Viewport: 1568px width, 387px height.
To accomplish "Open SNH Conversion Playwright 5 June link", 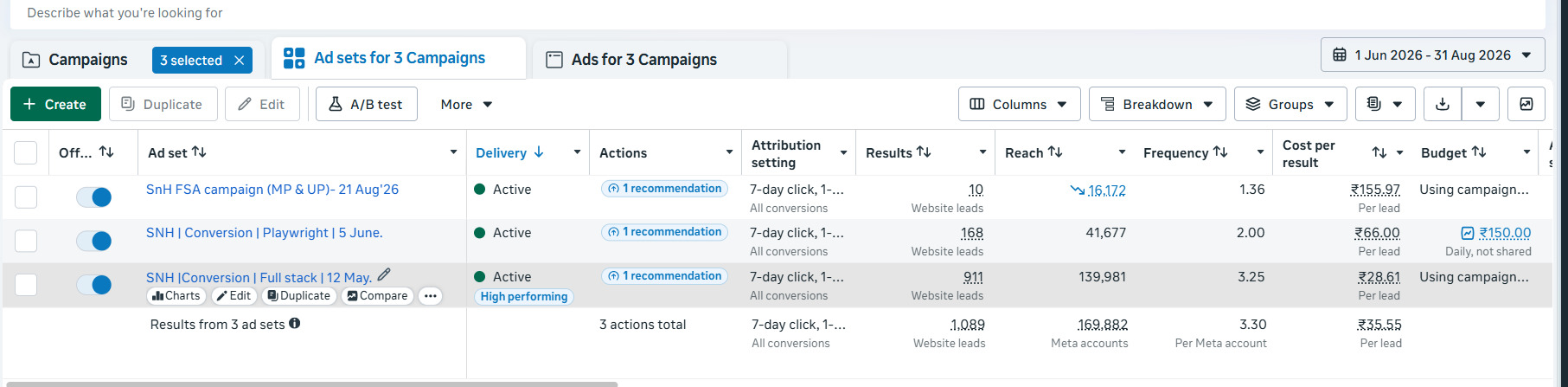I will (265, 233).
